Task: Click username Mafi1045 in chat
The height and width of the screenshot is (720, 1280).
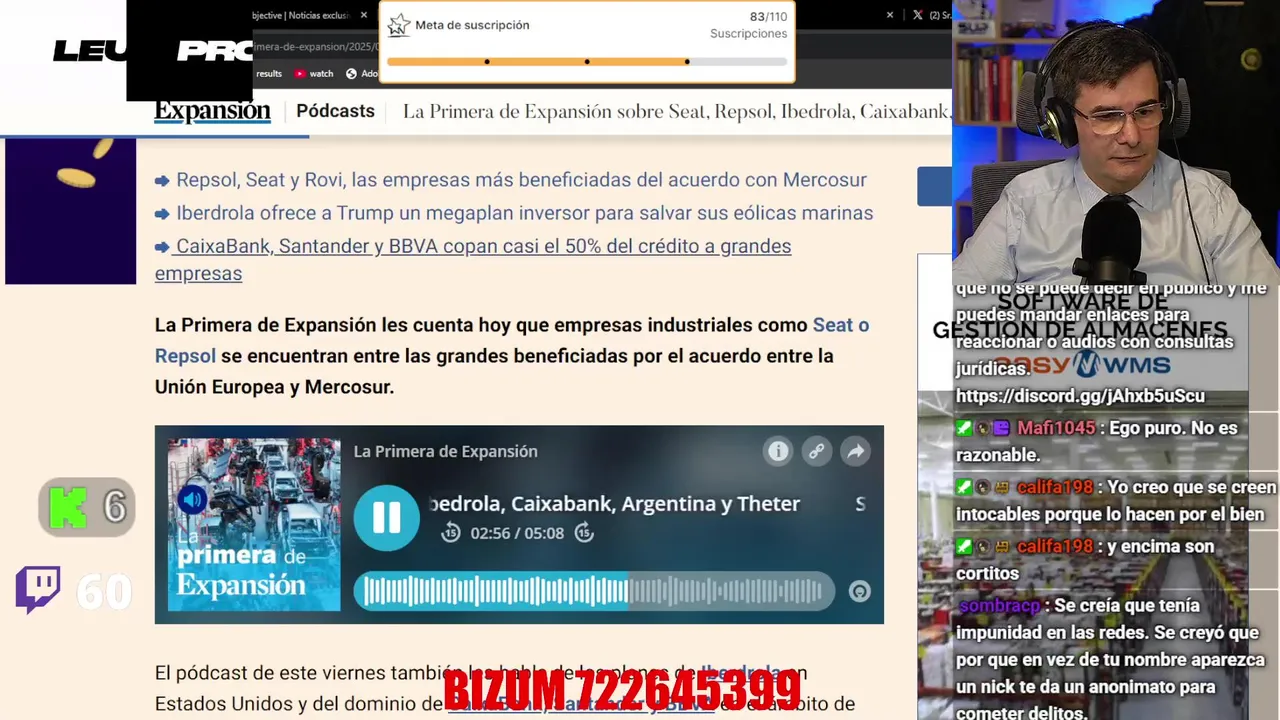Action: click(x=1056, y=428)
